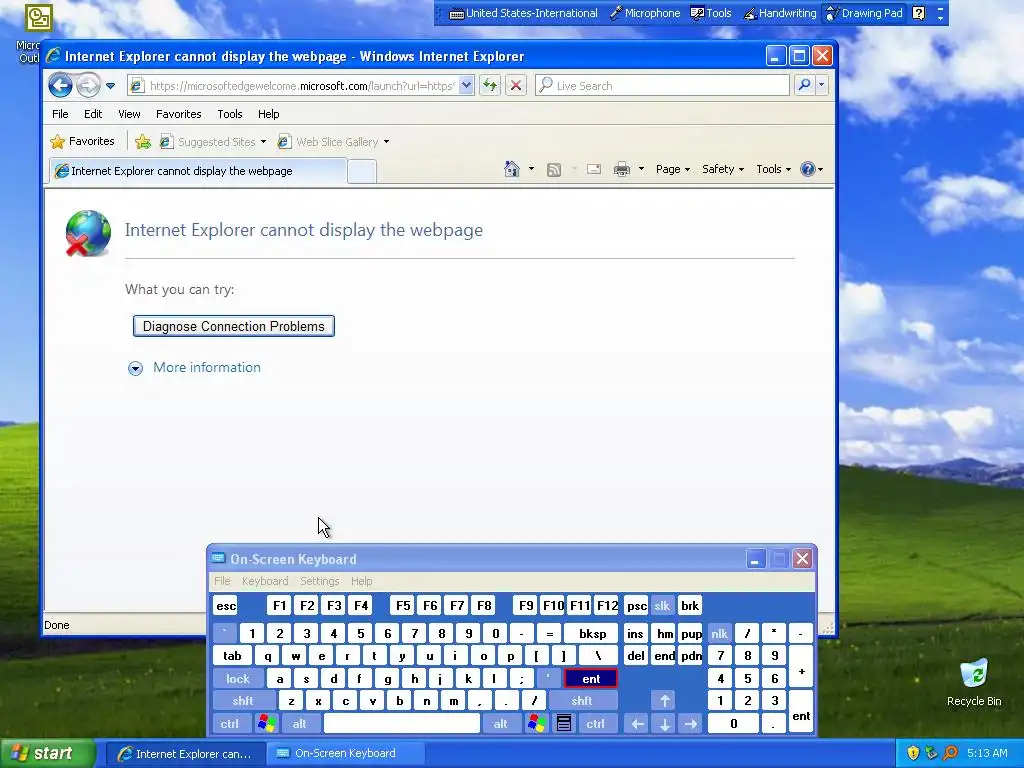Click the left Windows logo key

coord(266,724)
